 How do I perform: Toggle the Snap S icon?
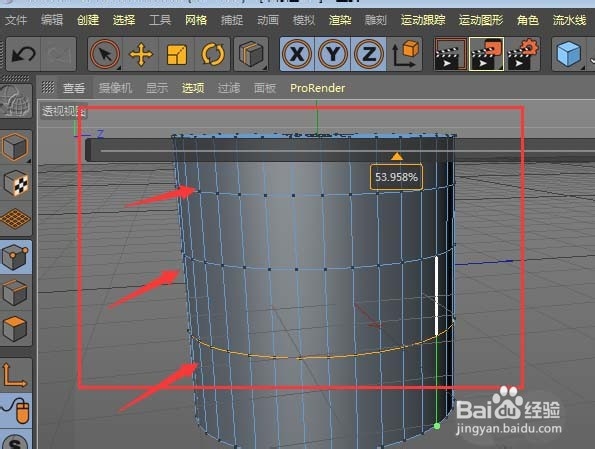coord(16,440)
